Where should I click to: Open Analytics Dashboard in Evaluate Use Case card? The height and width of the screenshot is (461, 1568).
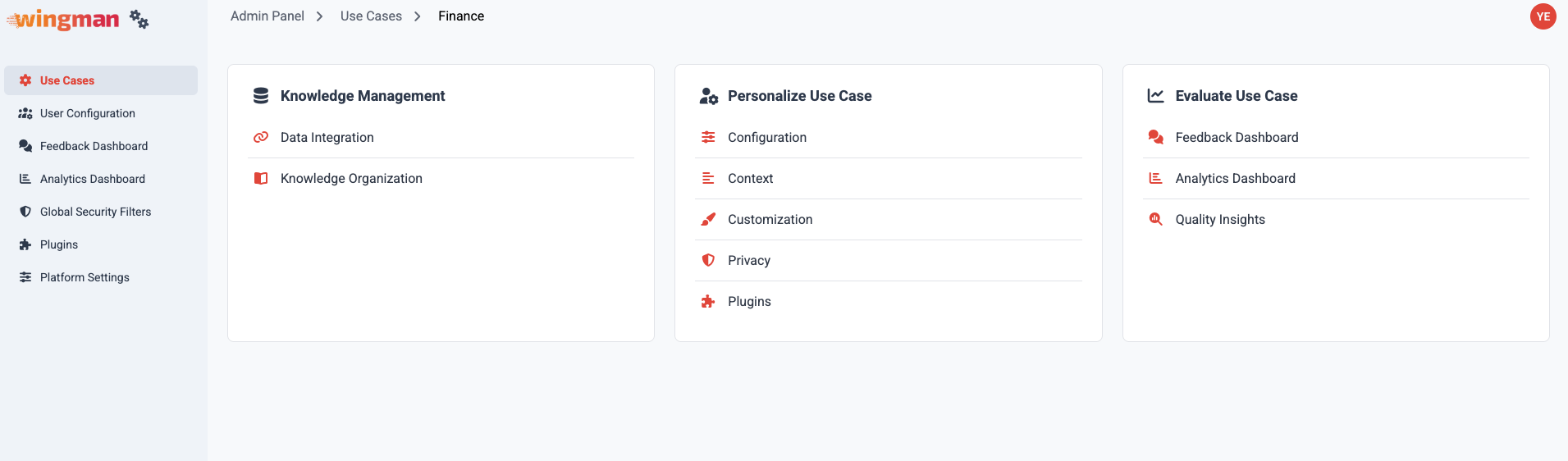1235,178
